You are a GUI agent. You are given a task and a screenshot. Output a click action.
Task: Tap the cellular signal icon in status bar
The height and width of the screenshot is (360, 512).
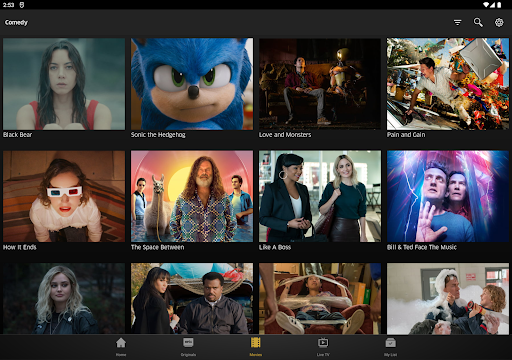492,5
